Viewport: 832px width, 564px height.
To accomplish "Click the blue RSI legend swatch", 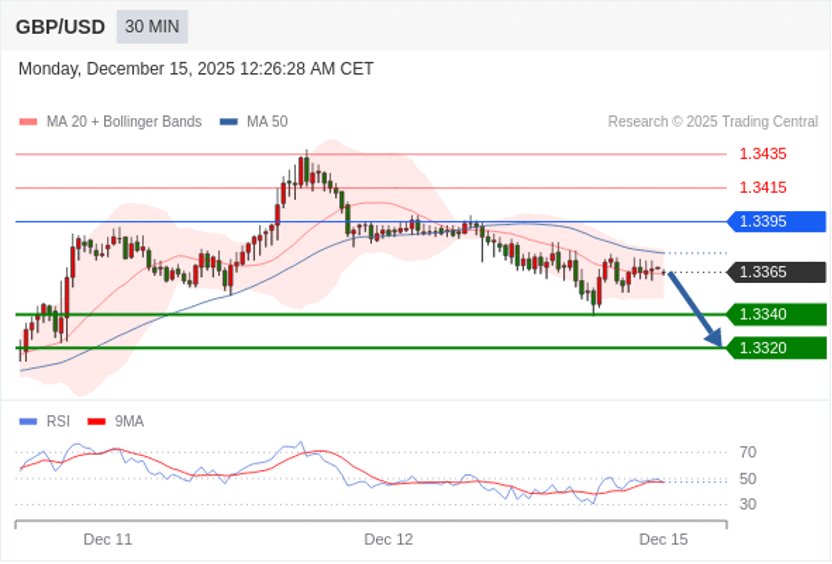I will (28, 422).
